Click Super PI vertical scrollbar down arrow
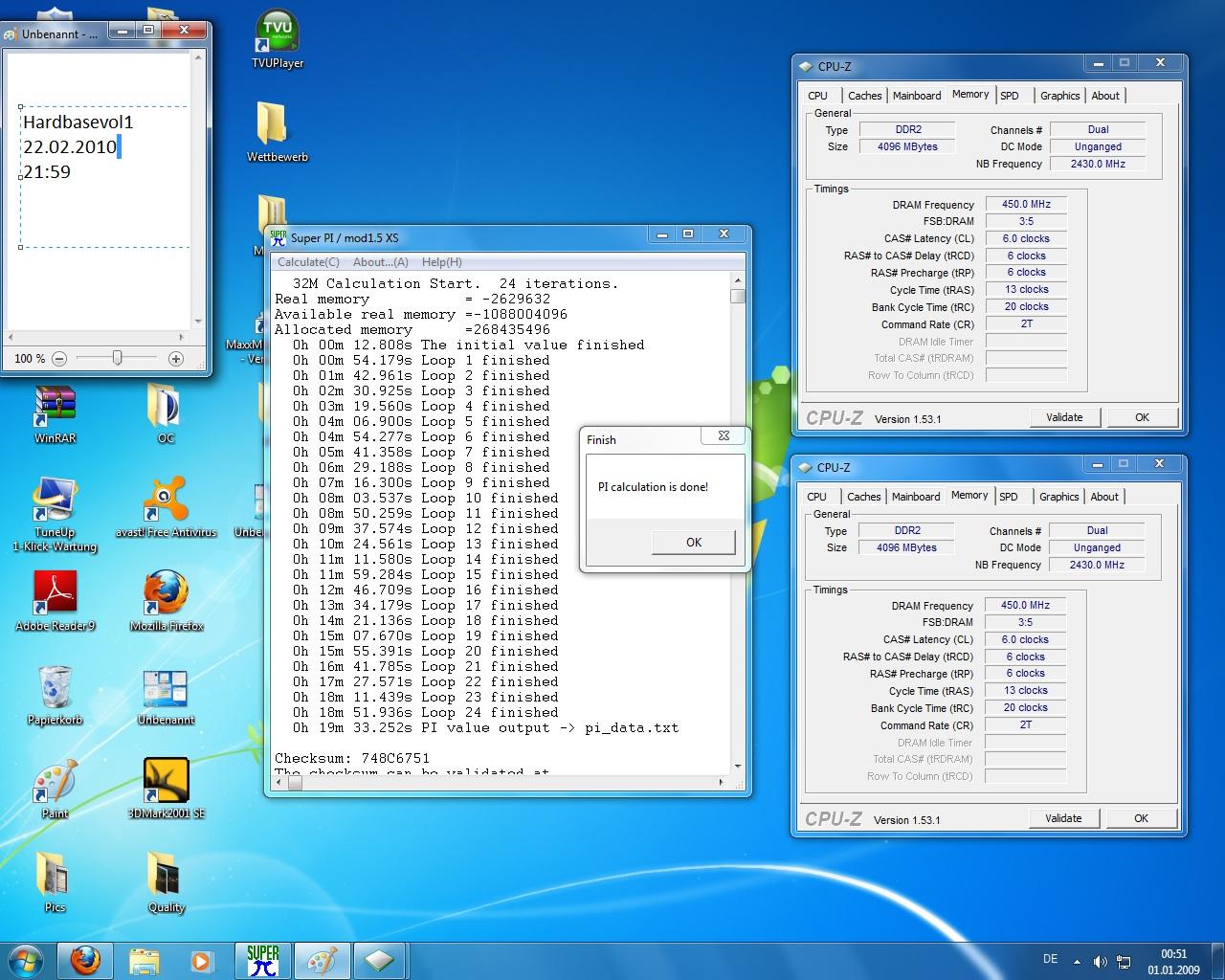This screenshot has height=980, width=1225. point(737,766)
